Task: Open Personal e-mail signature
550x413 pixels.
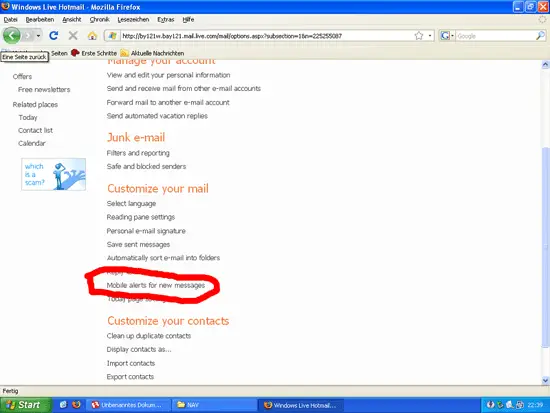Action: tap(146, 231)
